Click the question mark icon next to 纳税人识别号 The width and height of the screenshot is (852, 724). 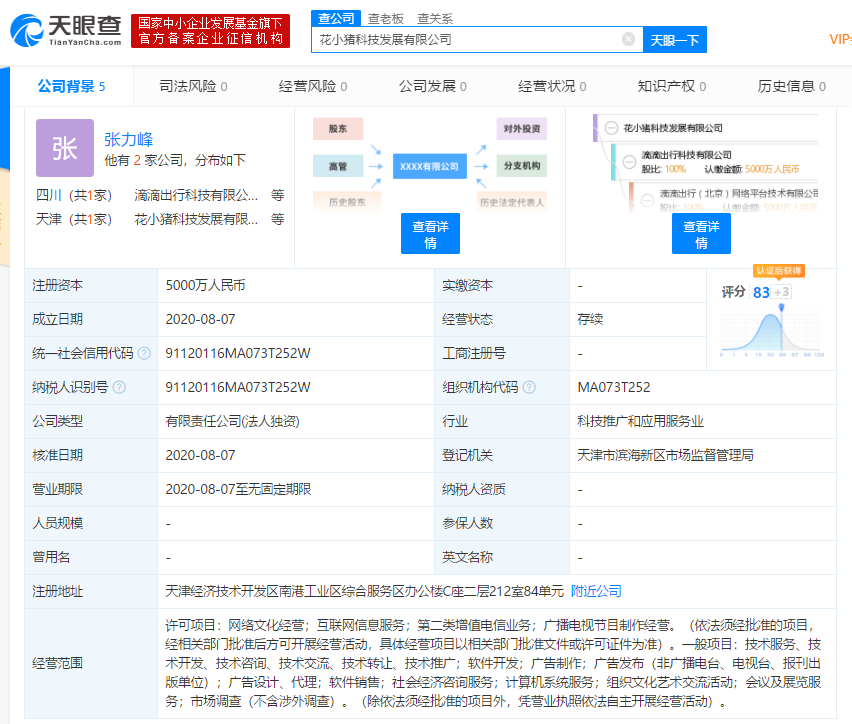coord(121,387)
